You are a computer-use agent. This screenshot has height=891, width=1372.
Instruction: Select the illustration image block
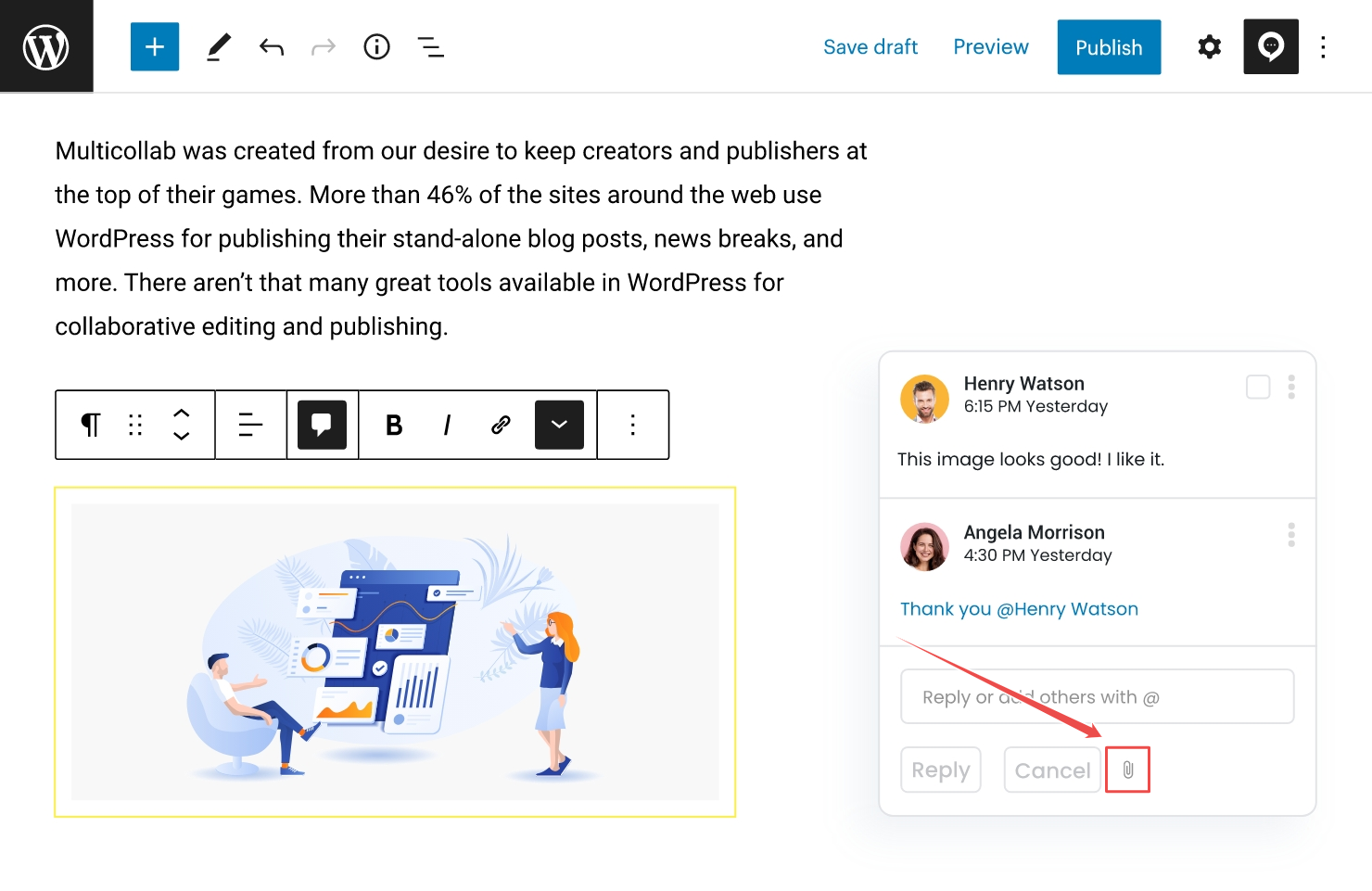[395, 652]
